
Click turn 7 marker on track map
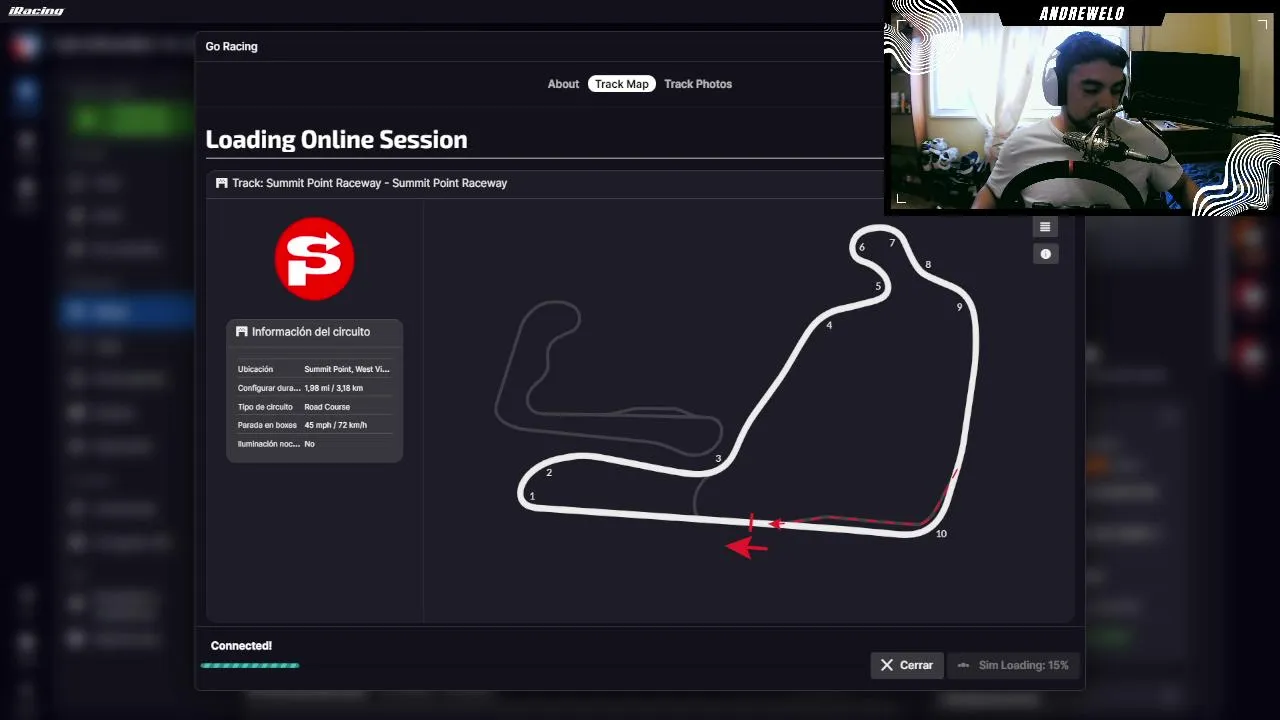(x=892, y=243)
